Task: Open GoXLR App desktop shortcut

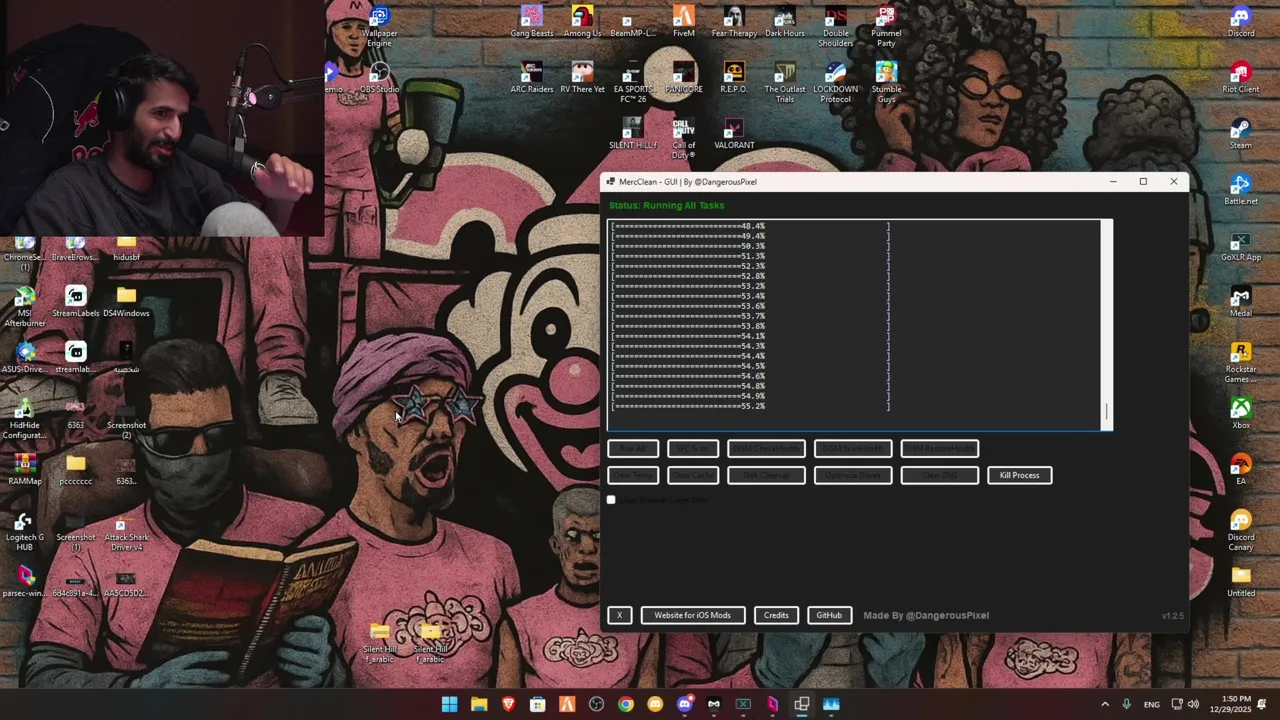Action: (x=1241, y=246)
